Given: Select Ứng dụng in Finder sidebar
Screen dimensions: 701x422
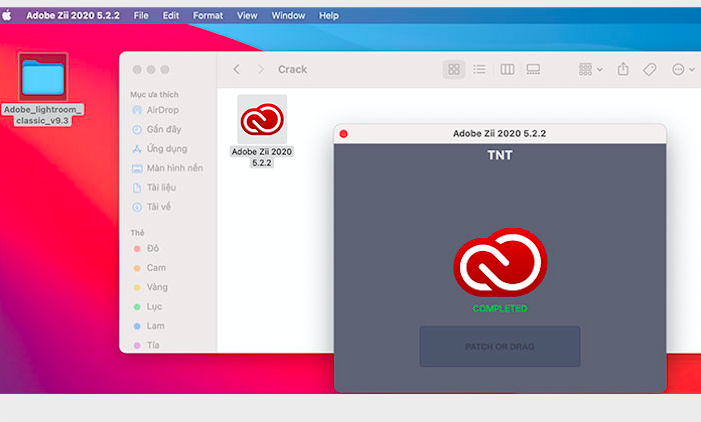Looking at the screenshot, I should pyautogui.click(x=160, y=148).
